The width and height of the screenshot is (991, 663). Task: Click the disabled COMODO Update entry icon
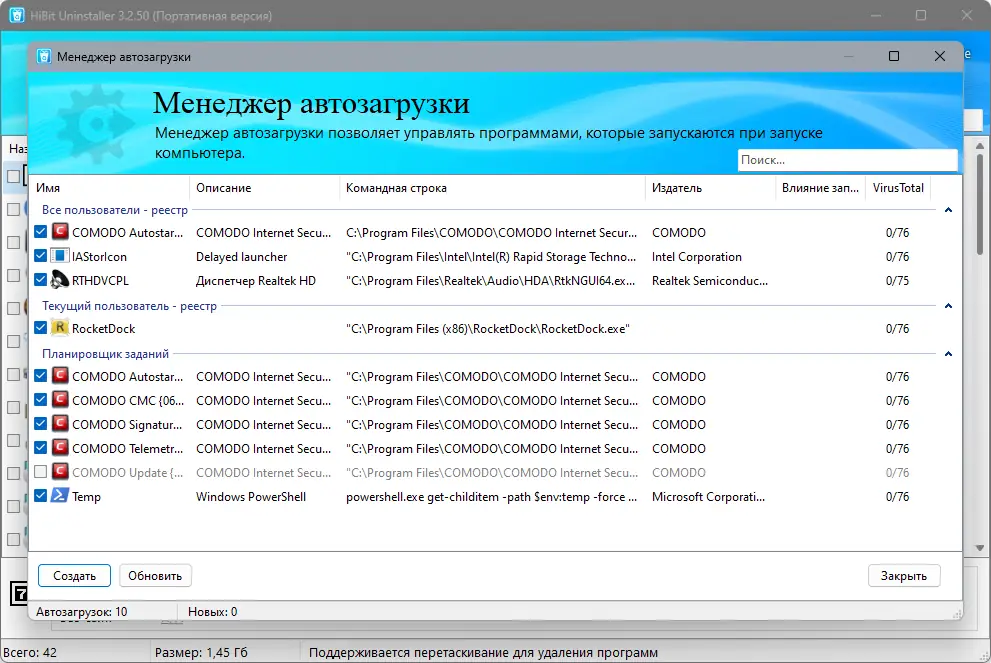pos(59,471)
